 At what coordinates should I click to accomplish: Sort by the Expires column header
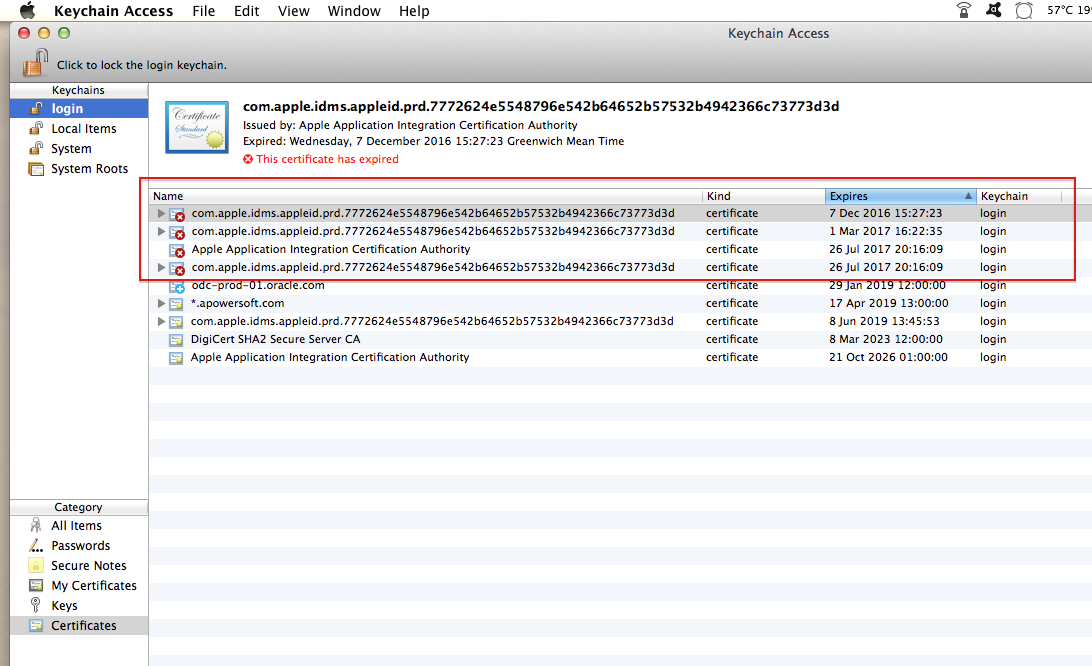[900, 196]
